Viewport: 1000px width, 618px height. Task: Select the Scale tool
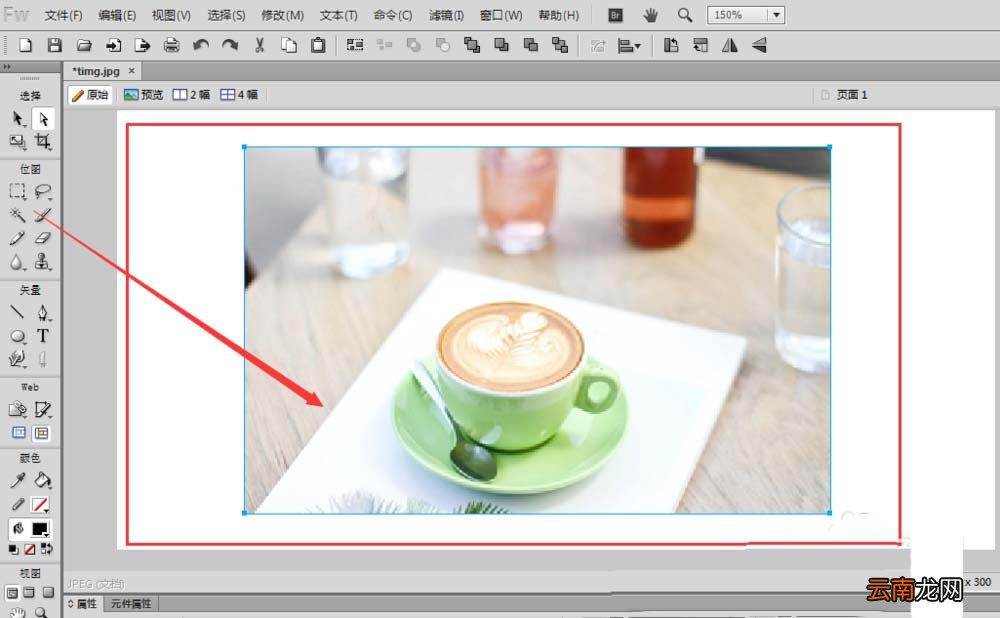(x=18, y=141)
